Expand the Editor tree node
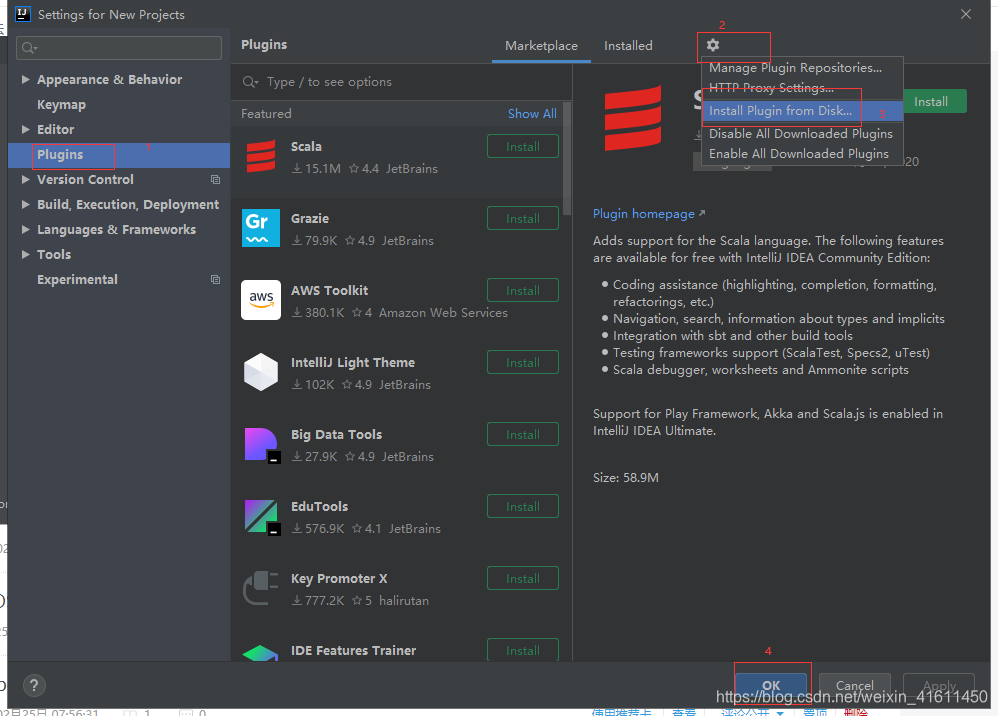The height and width of the screenshot is (716, 998). pos(25,129)
